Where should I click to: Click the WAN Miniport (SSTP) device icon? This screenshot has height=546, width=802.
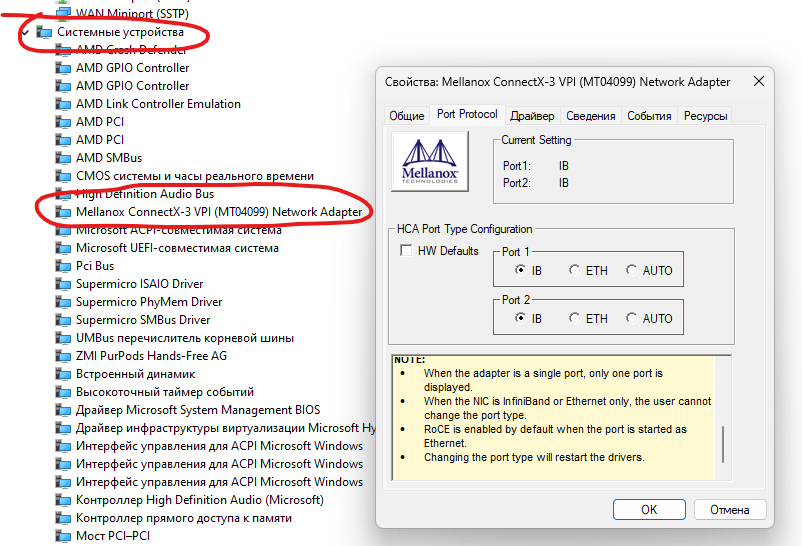(x=63, y=13)
